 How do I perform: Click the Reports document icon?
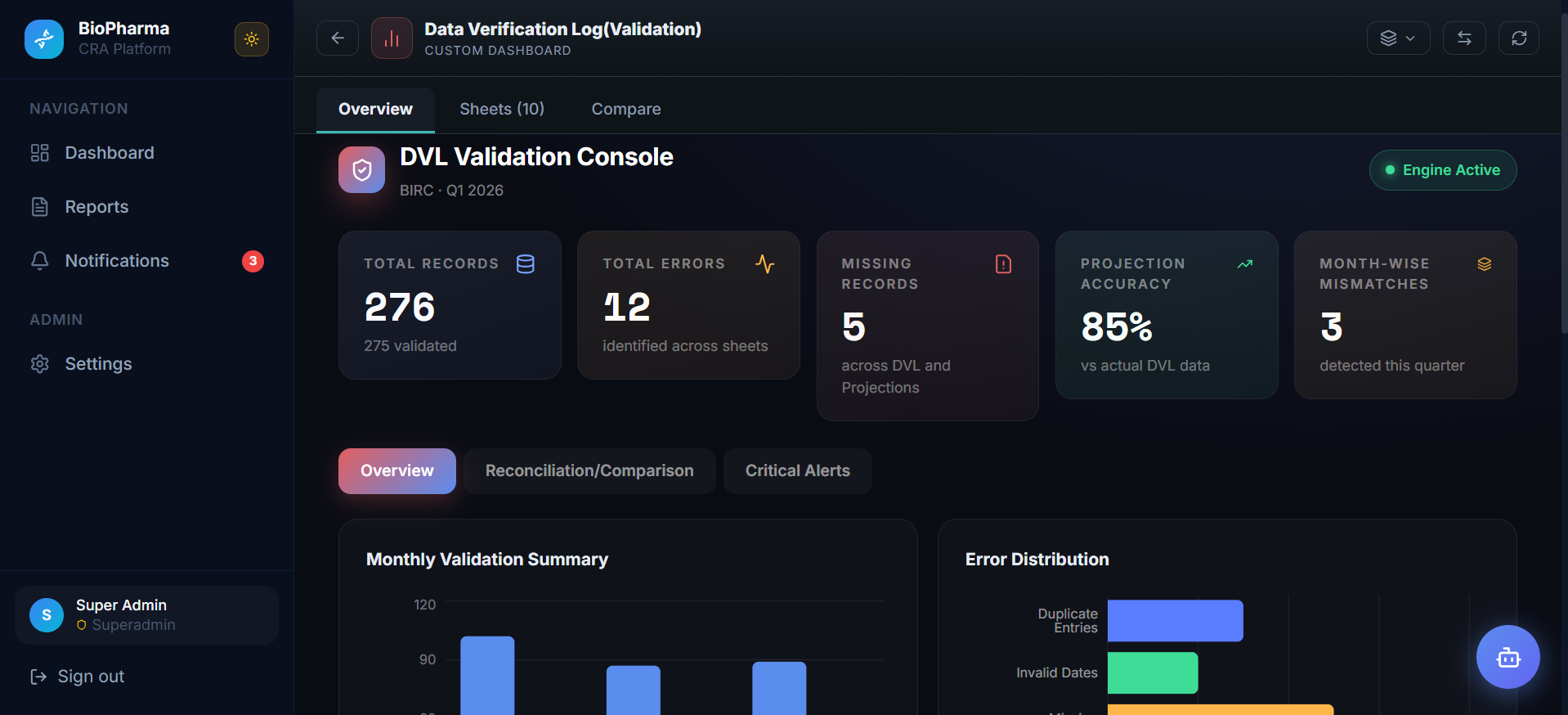pos(40,207)
